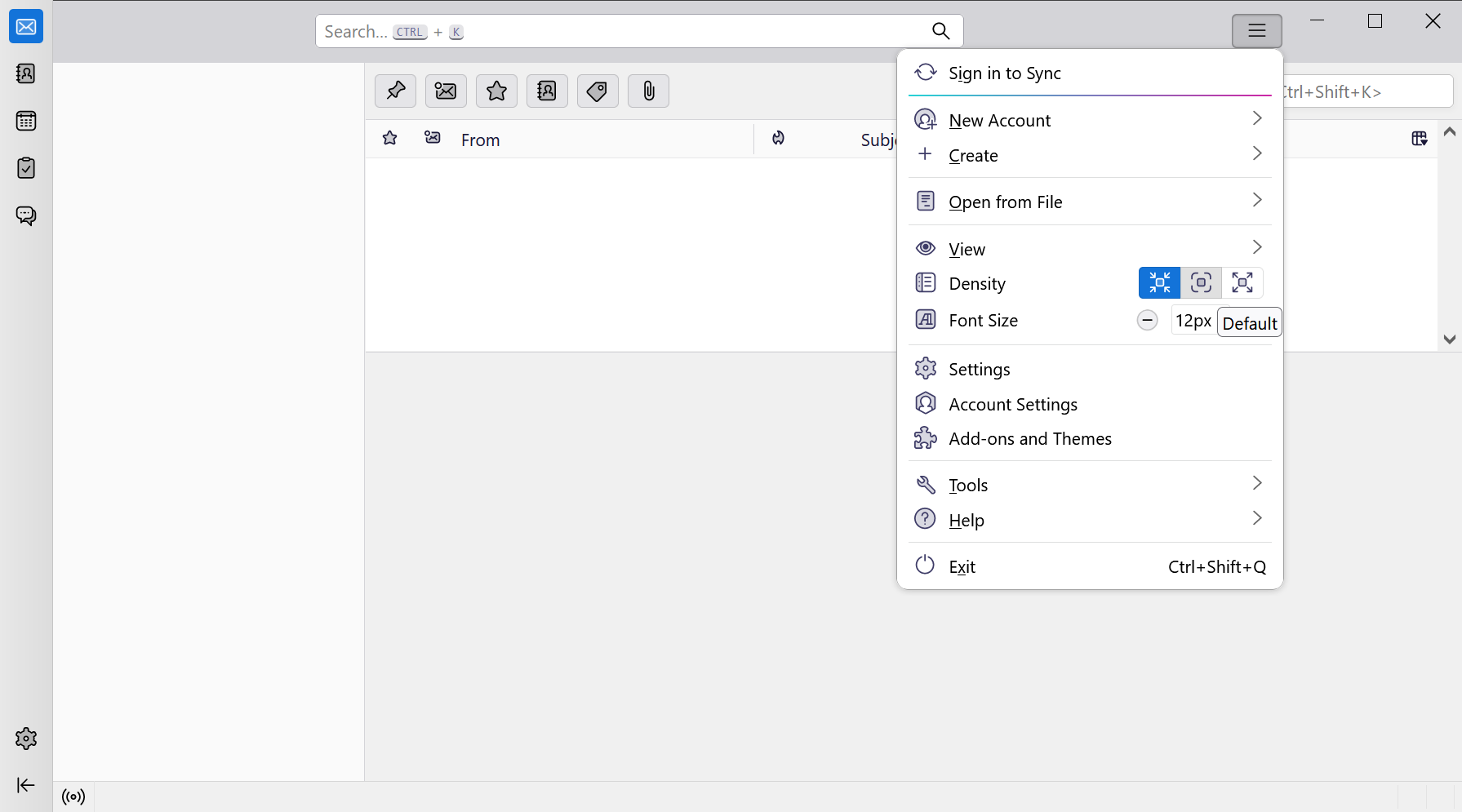Open Account Settings
Screen dimensions: 1462x812
click(x=1090, y=404)
